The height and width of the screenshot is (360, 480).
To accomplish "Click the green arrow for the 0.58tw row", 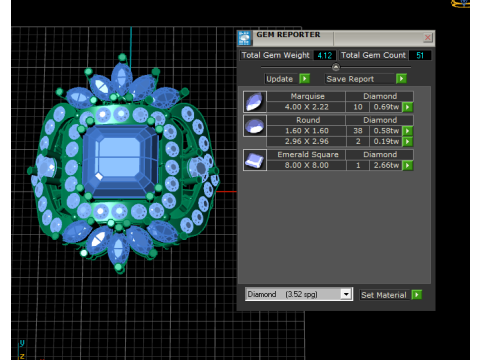I will (x=408, y=131).
